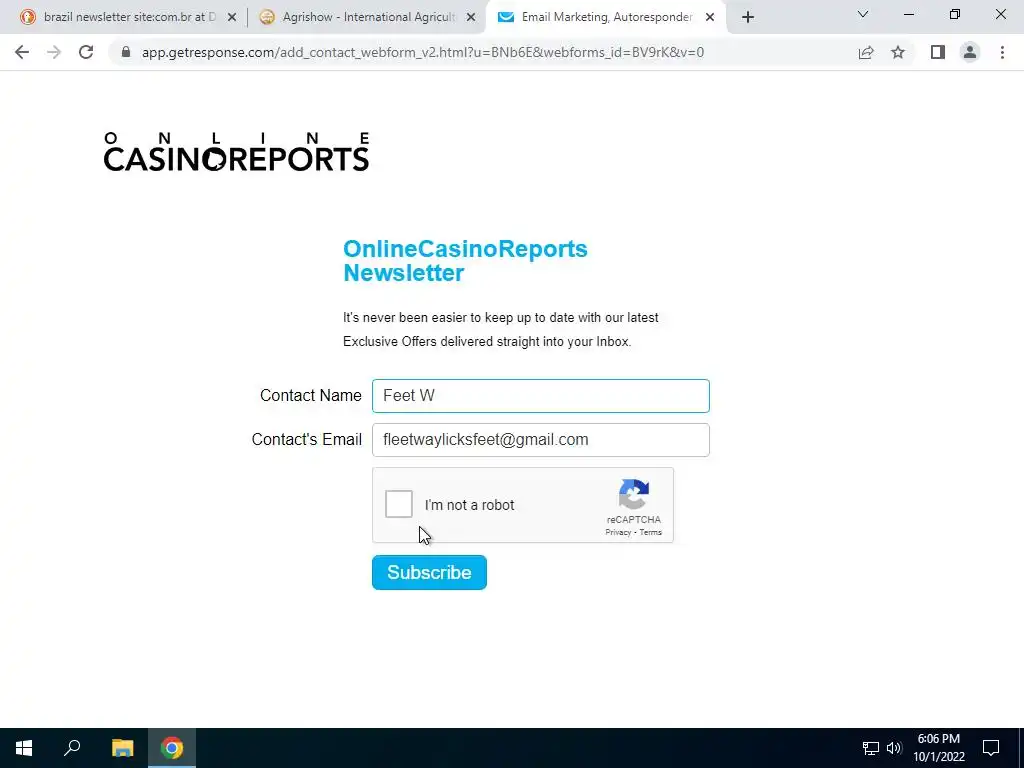Close the Agrishow tab
The width and height of the screenshot is (1024, 768).
pos(471,17)
